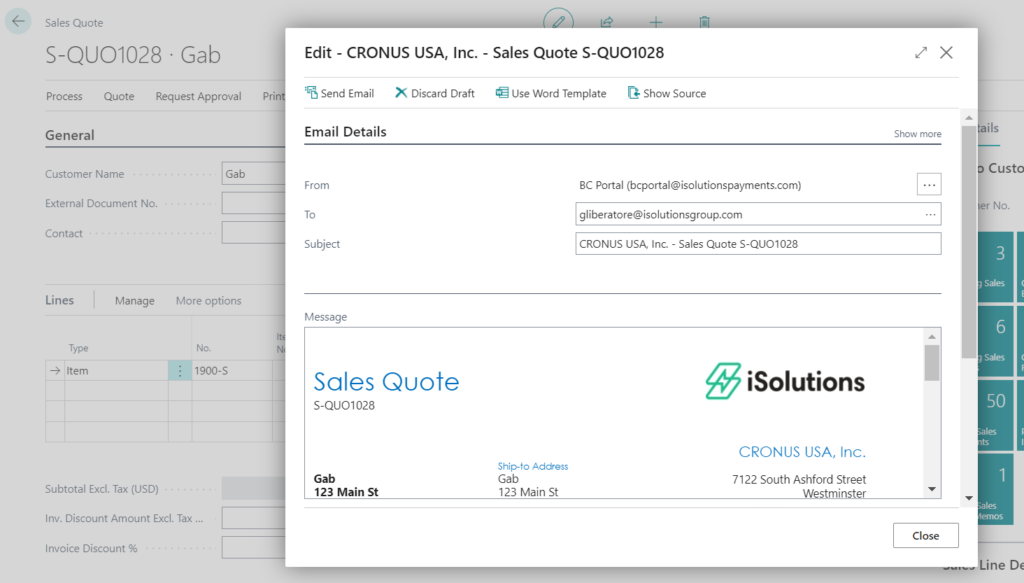Image resolution: width=1024 pixels, height=583 pixels.
Task: Click the Customer Name field containing Gab
Action: click(x=253, y=174)
